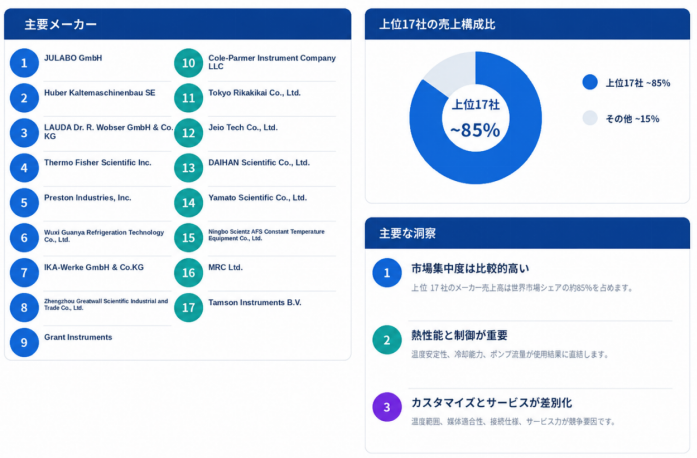This screenshot has width=697, height=458.
Task: Click the 主要メーカー panel header
Action: (177, 24)
